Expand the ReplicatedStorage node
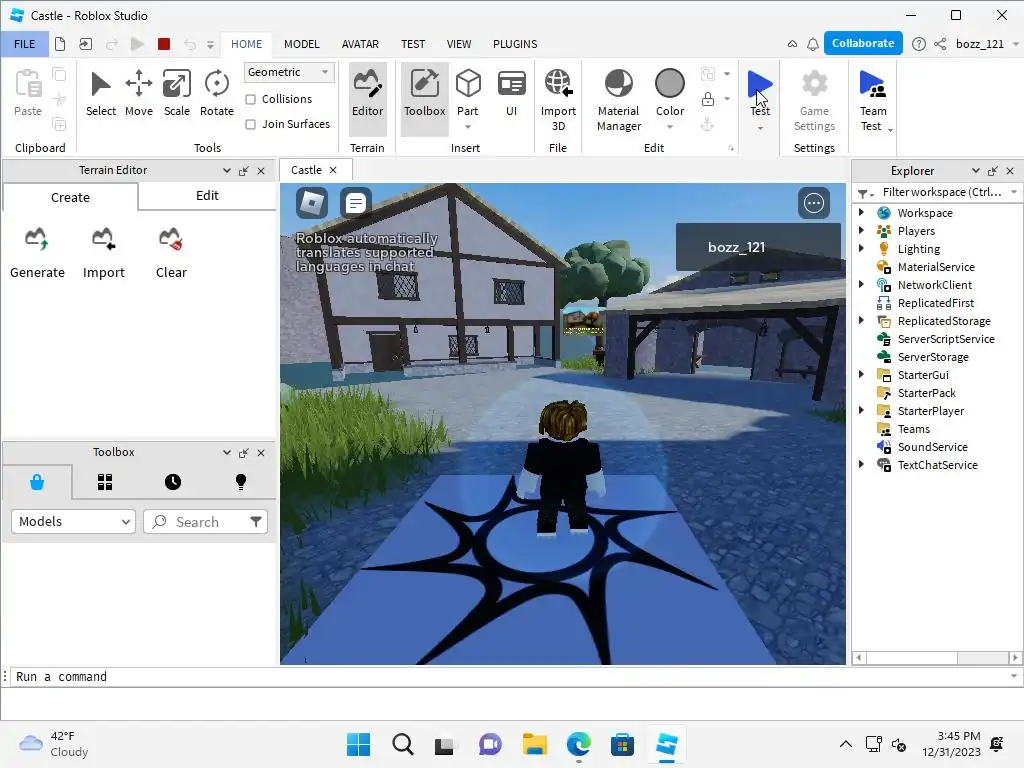Image resolution: width=1024 pixels, height=768 pixels. (x=861, y=321)
